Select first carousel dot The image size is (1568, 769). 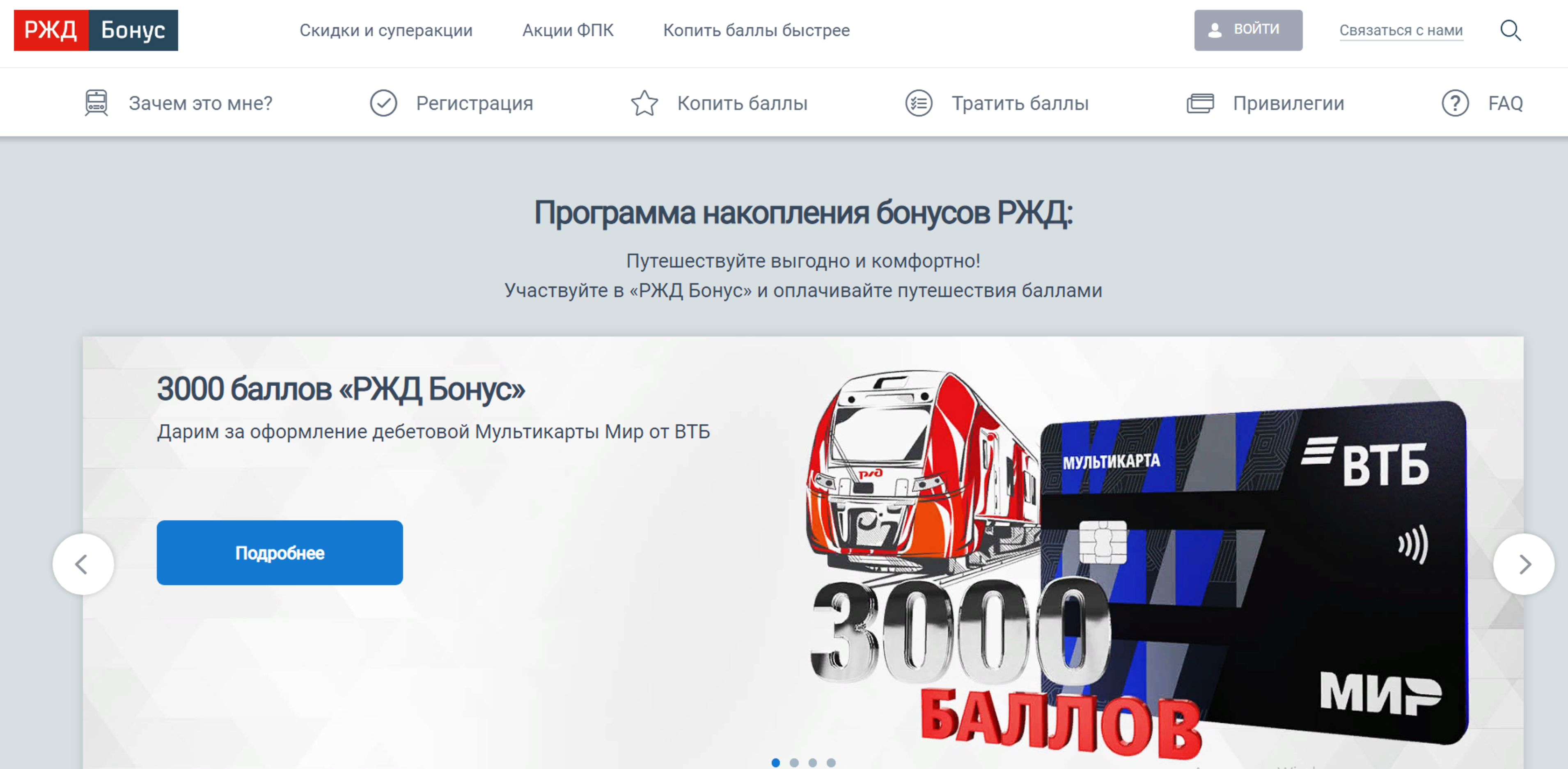(x=775, y=762)
